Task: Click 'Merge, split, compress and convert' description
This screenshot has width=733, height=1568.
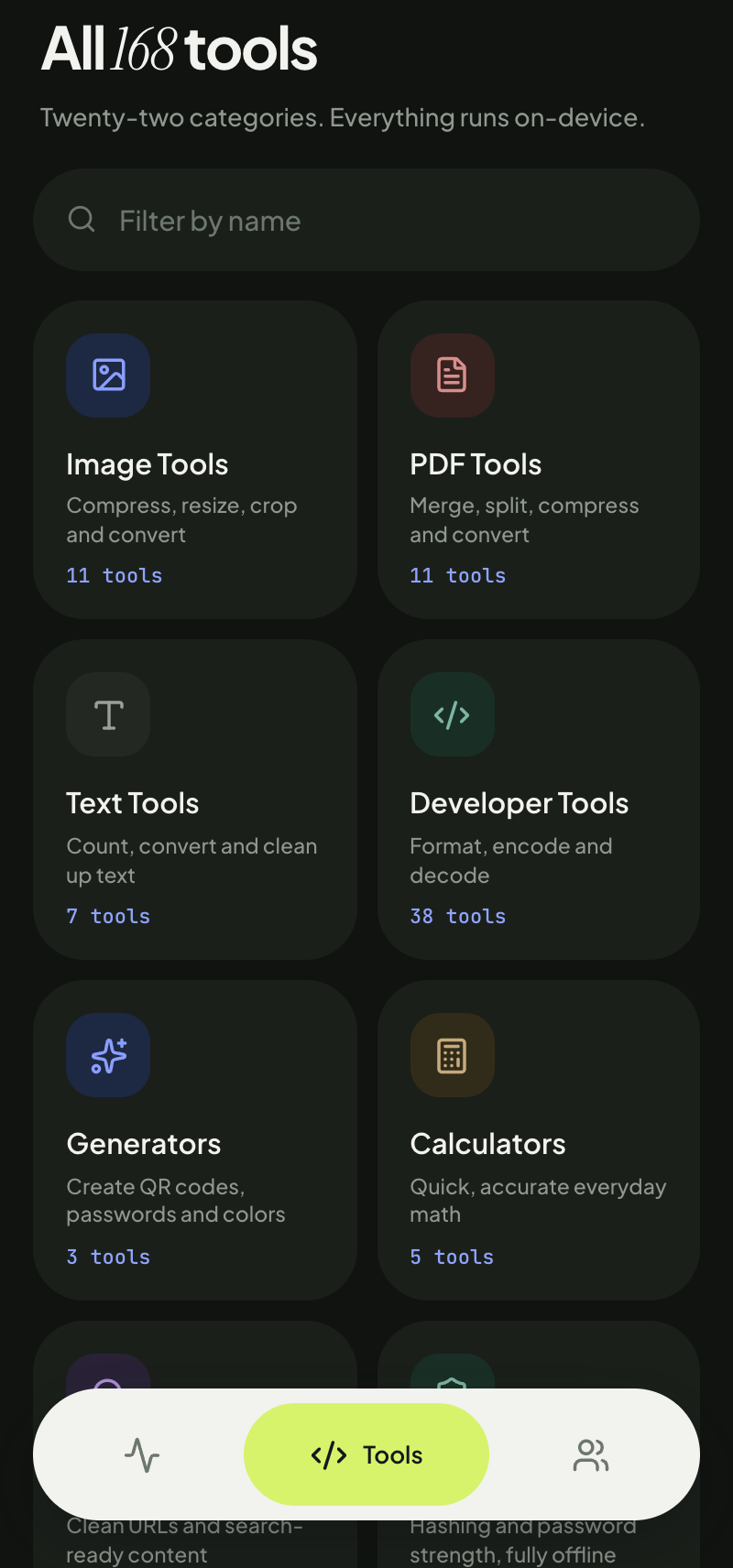Action: [524, 520]
